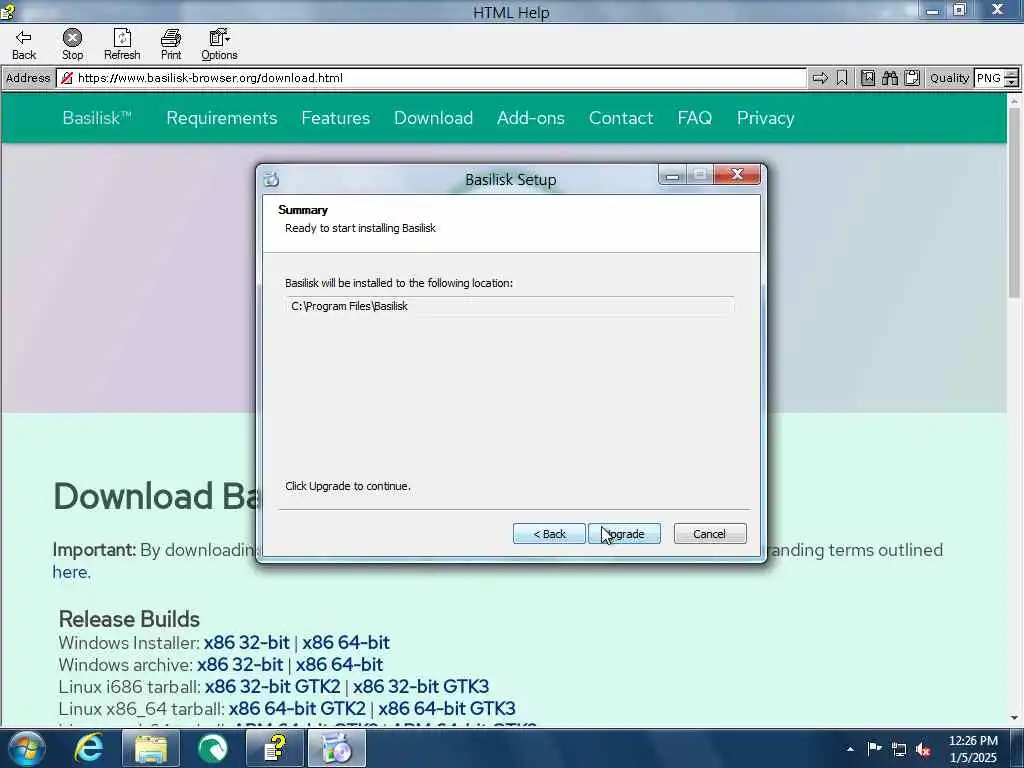Download Linux x86 64-bit GTK3 tarball

[447, 709]
